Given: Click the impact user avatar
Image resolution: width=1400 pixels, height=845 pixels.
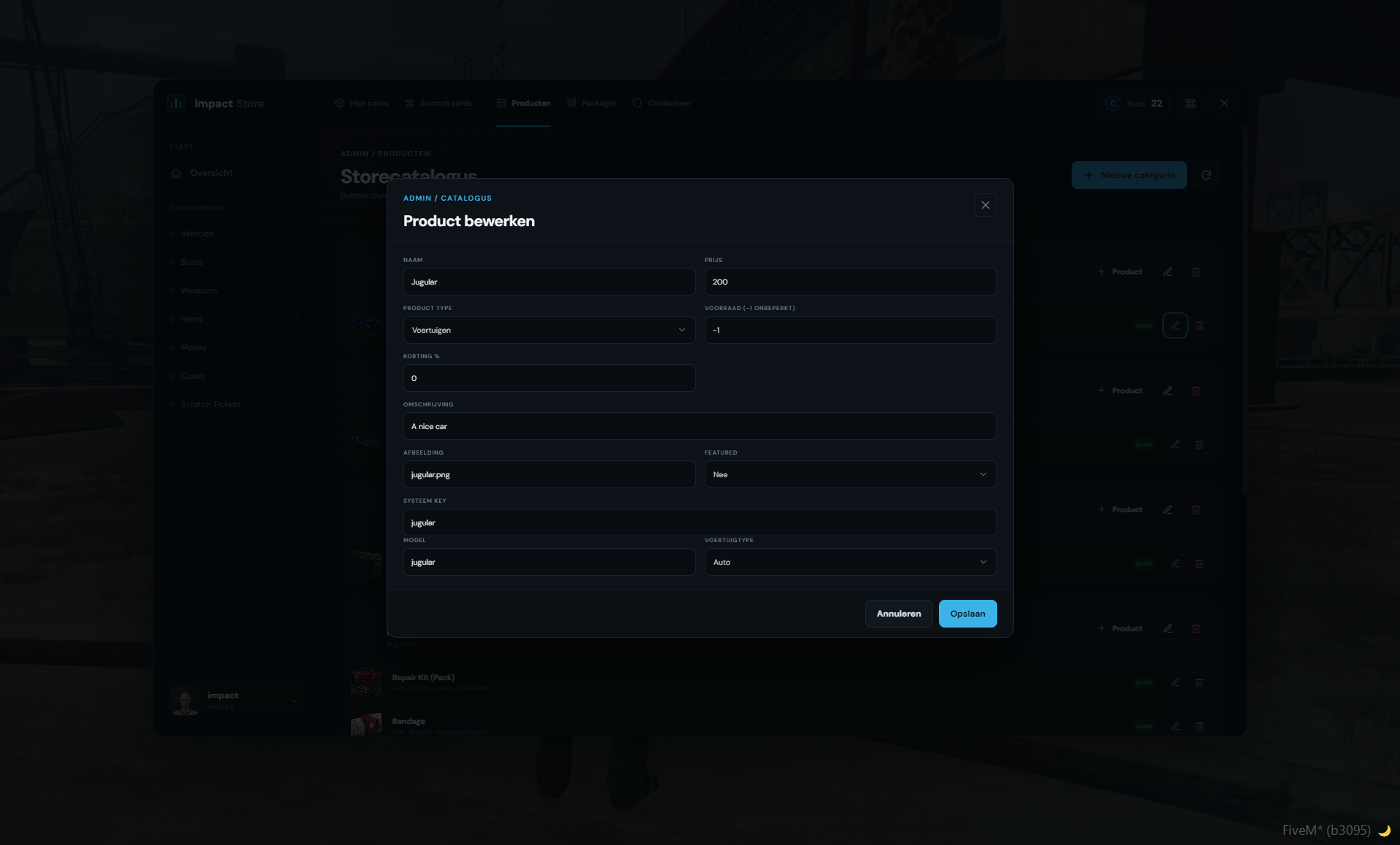Looking at the screenshot, I should tap(185, 701).
